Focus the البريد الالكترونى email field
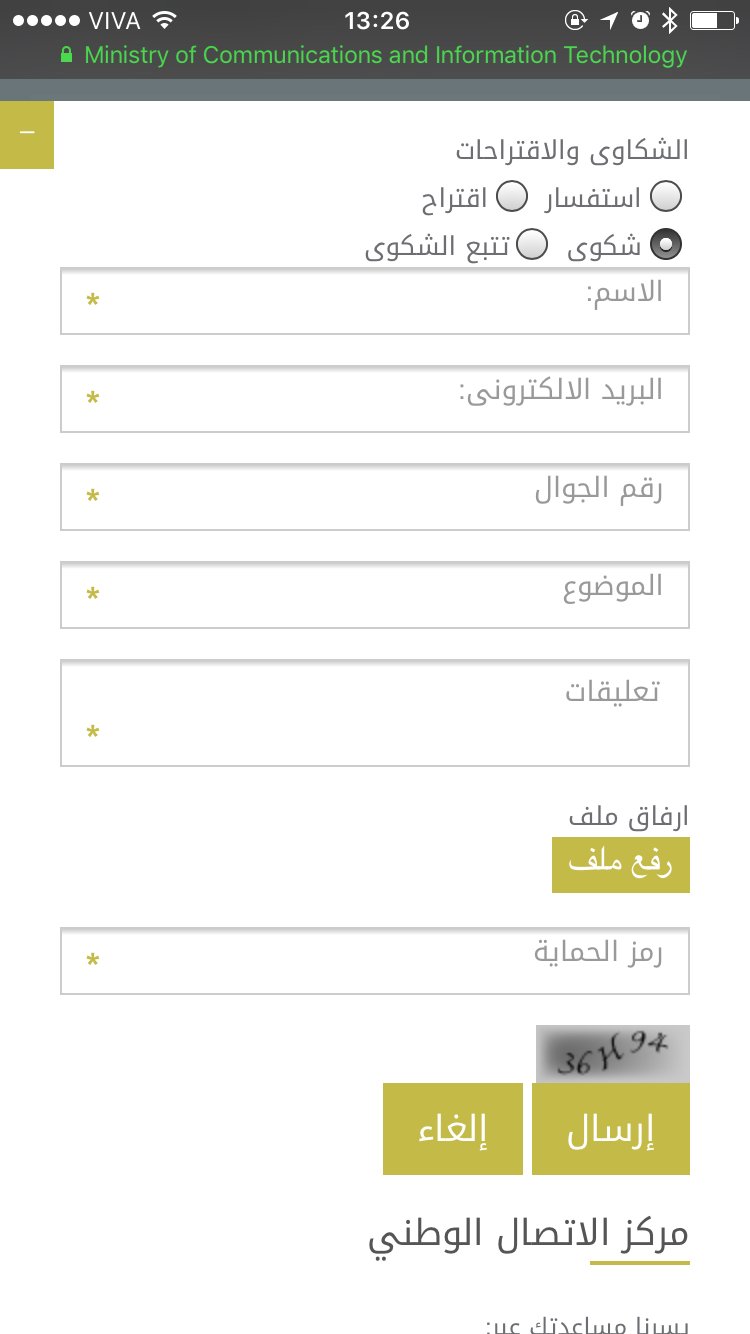 (375, 399)
